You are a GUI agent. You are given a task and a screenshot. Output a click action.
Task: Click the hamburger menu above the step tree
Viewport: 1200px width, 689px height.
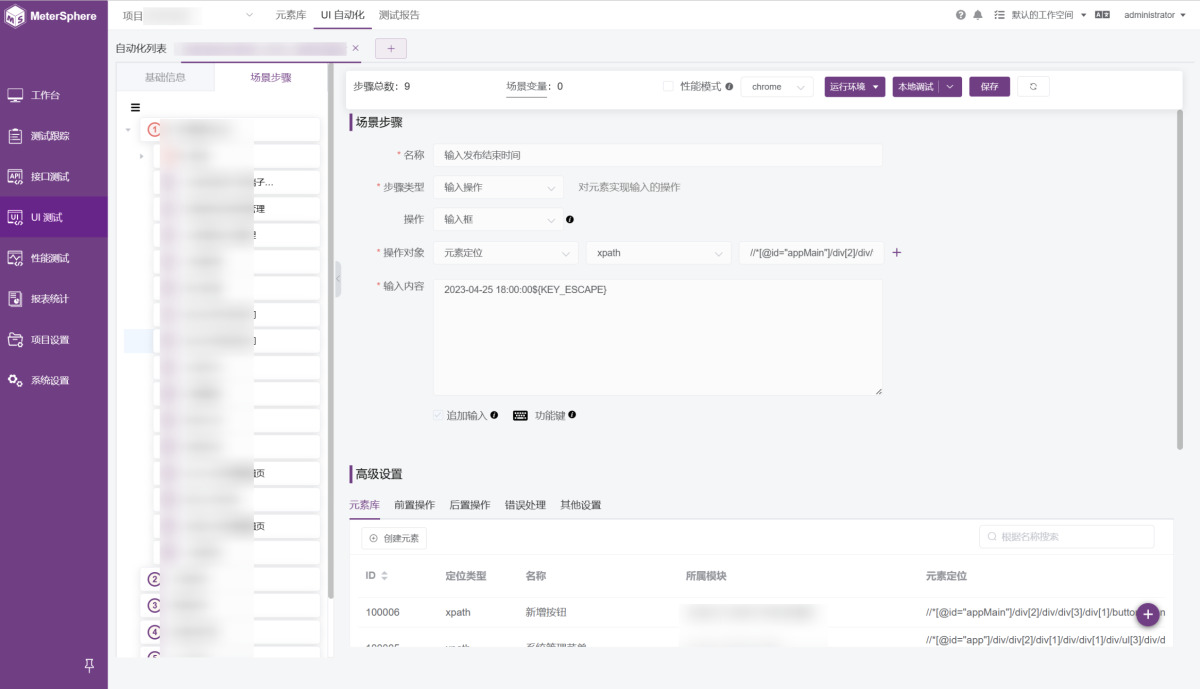pyautogui.click(x=135, y=108)
